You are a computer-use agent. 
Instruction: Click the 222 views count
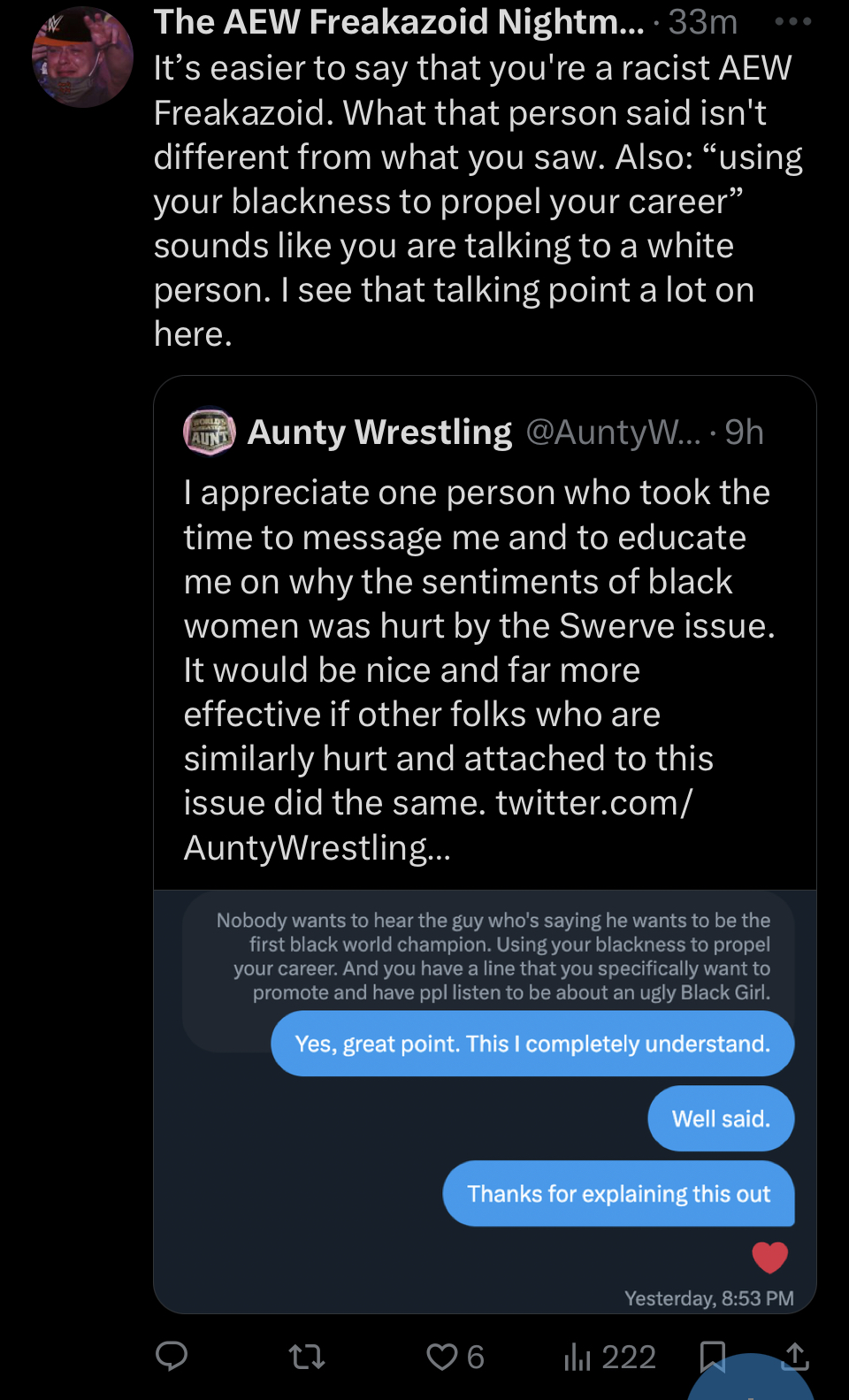click(x=629, y=1357)
